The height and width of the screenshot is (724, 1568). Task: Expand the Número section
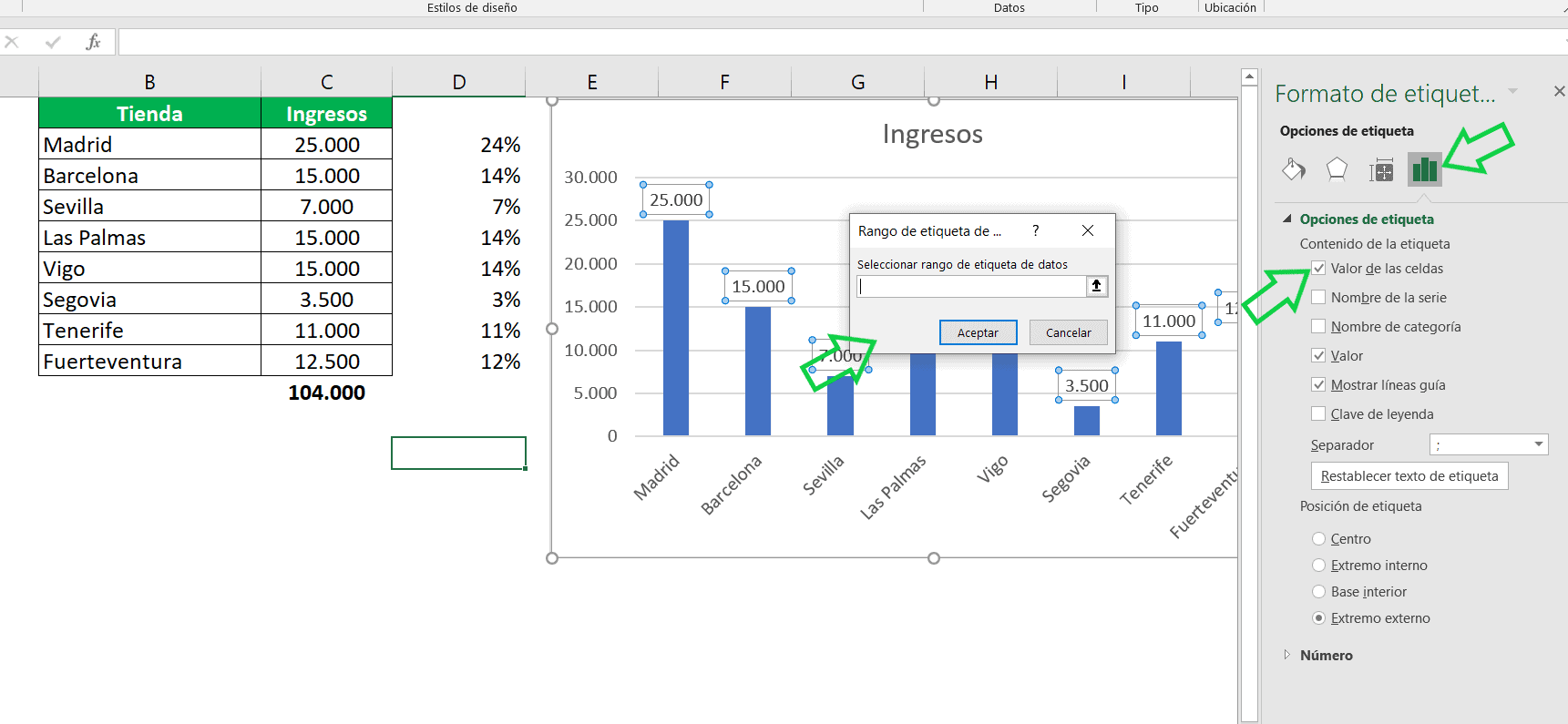[1286, 655]
